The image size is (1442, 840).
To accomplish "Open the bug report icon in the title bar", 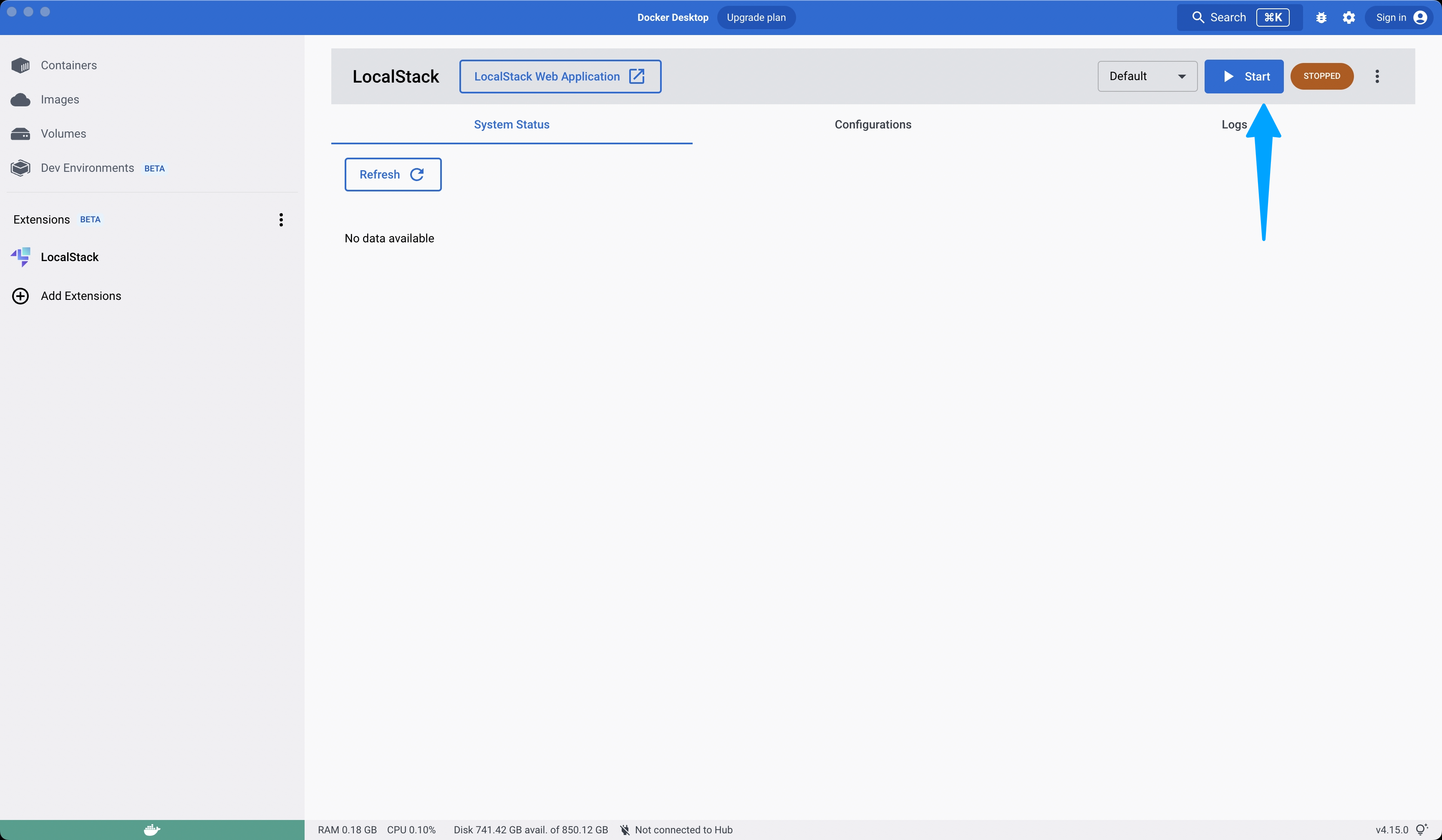I will pos(1321,17).
